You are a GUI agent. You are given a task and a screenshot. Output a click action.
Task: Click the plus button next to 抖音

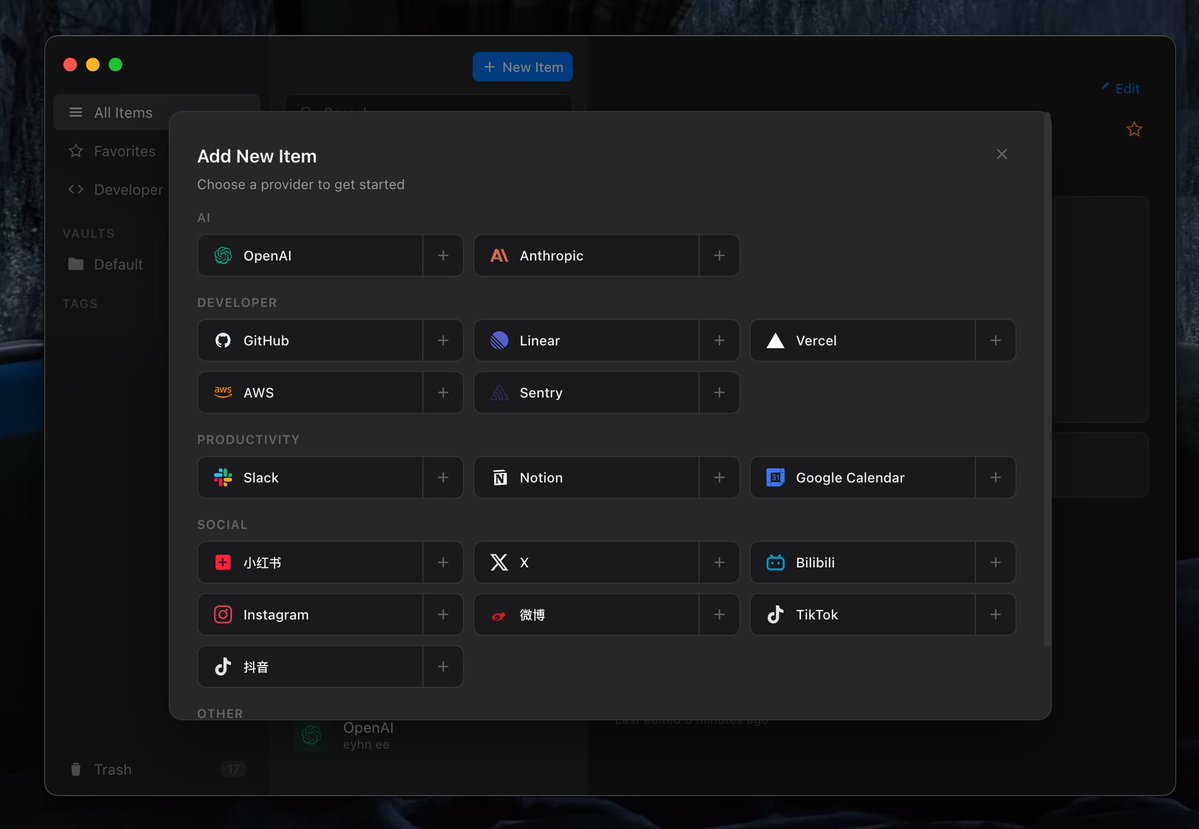443,666
